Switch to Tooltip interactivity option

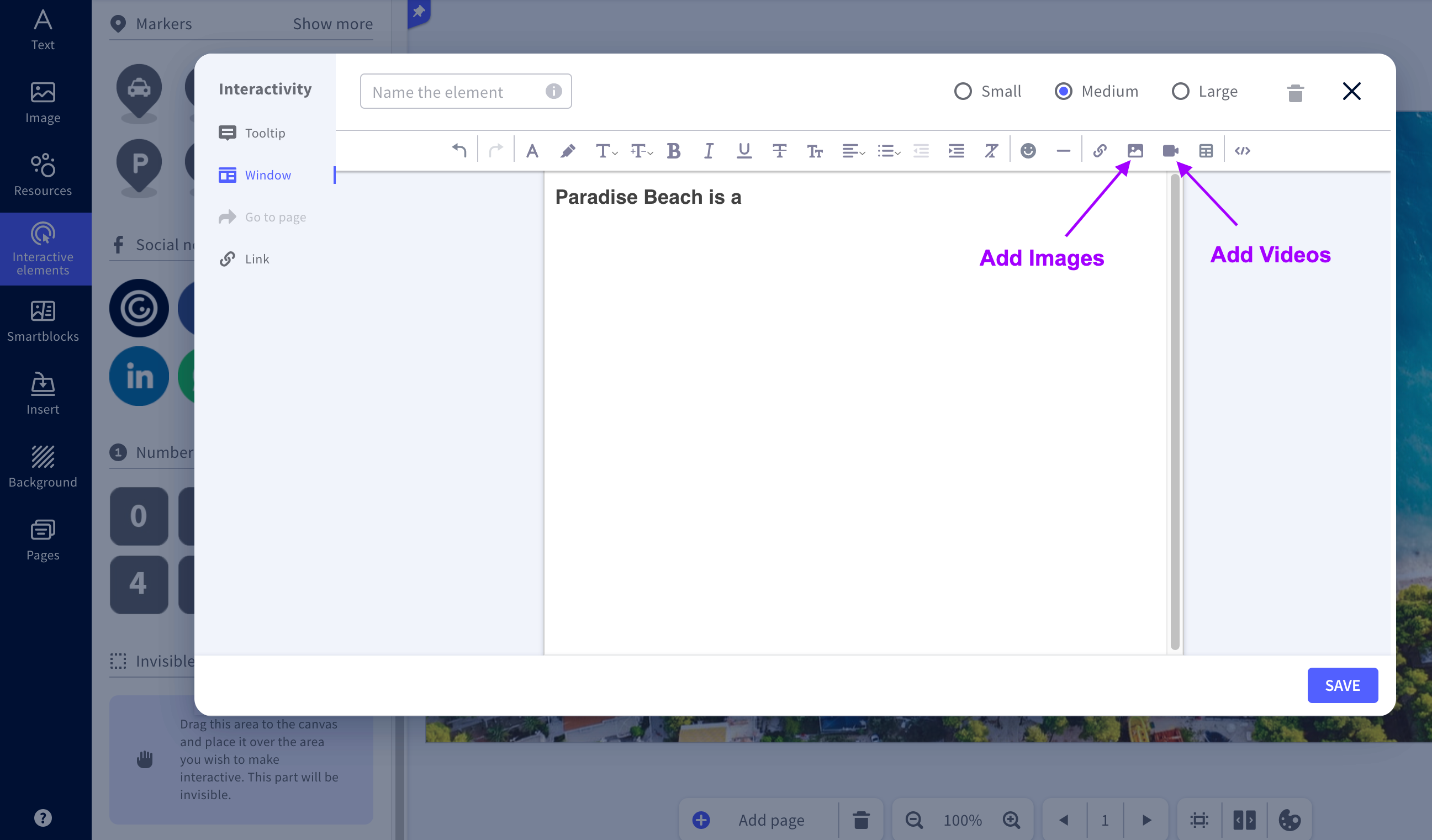[265, 133]
